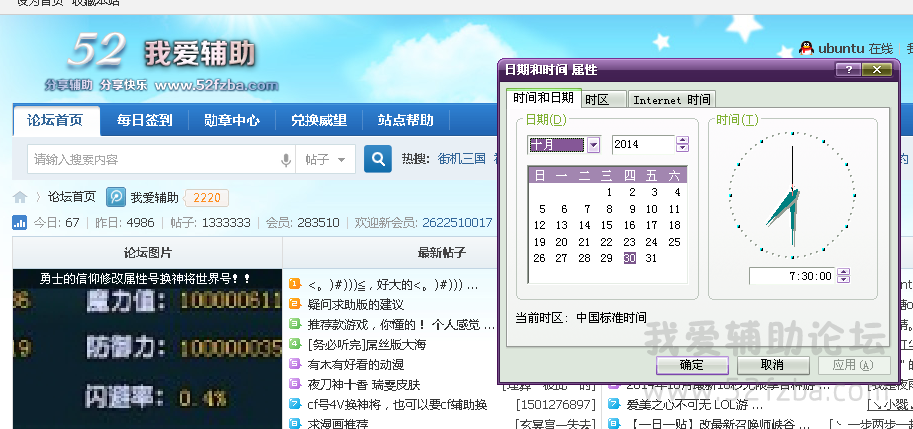The width and height of the screenshot is (913, 429).
Task: Open the post 疑问求助版的建议
Action: (355, 304)
